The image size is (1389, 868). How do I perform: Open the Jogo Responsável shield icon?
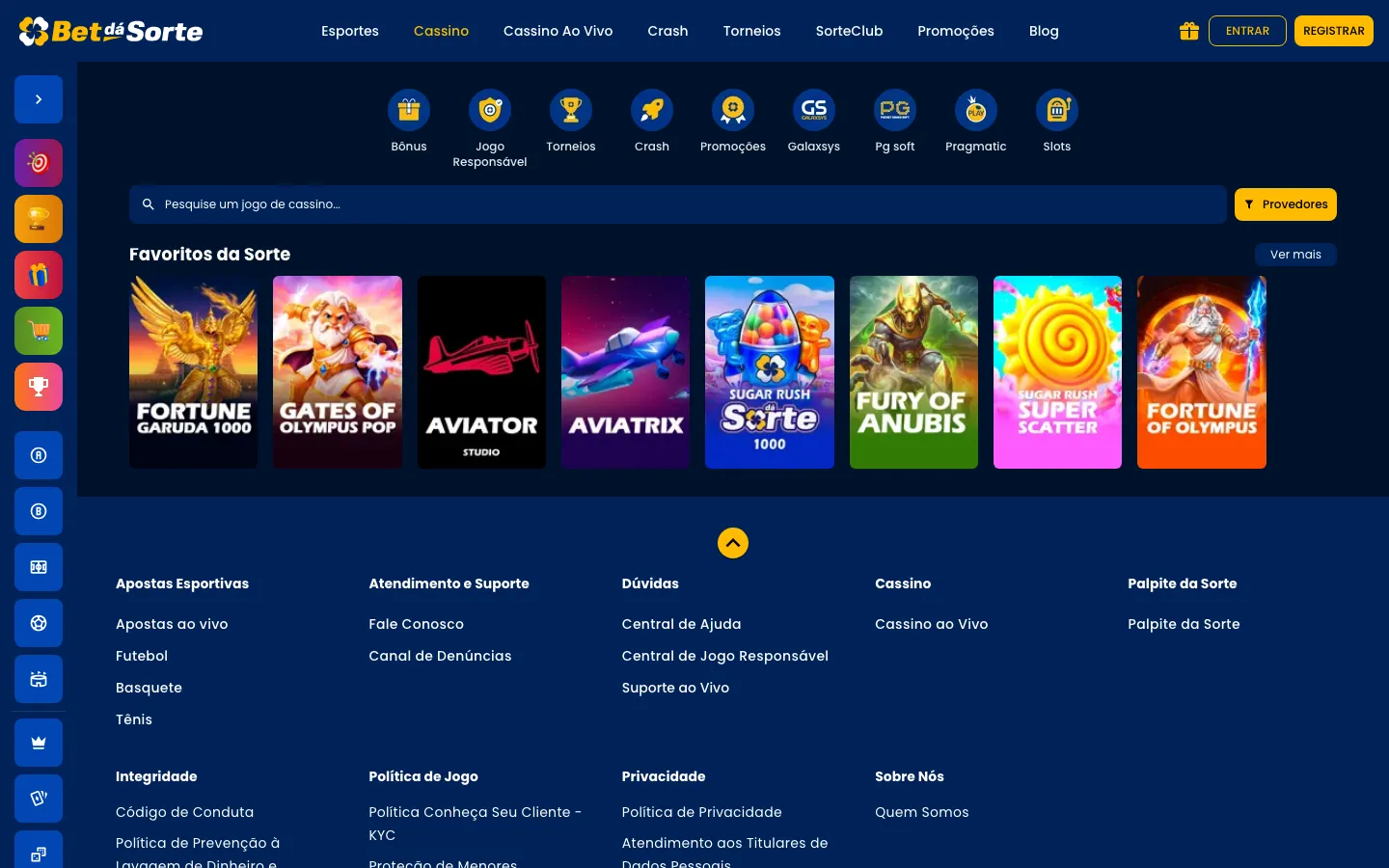490,110
